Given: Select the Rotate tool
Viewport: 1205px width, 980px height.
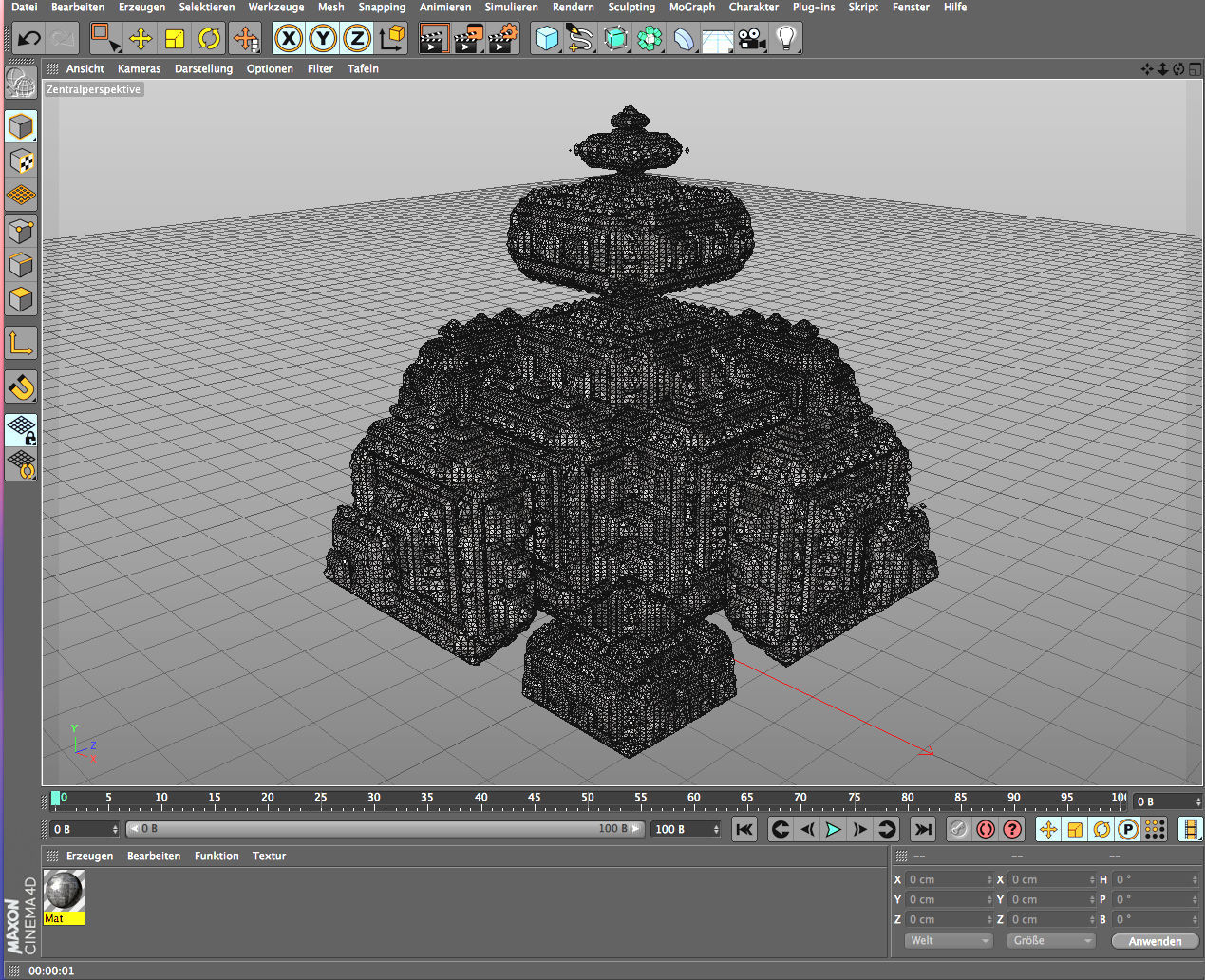Looking at the screenshot, I should coord(209,38).
